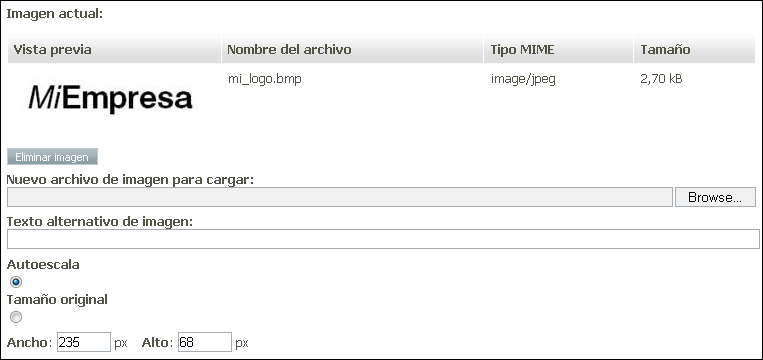Click the Autoescala label text
The image size is (763, 360).
tap(43, 265)
